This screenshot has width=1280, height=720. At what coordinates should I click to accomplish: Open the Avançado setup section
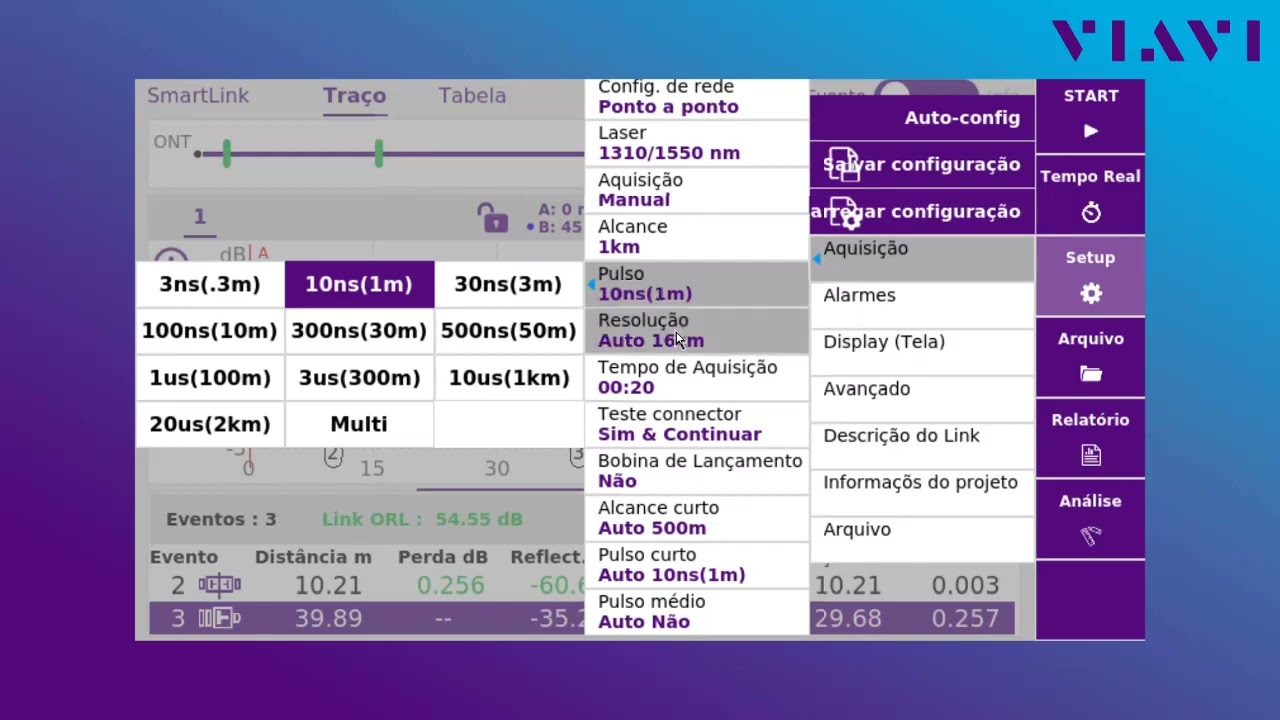coord(922,399)
